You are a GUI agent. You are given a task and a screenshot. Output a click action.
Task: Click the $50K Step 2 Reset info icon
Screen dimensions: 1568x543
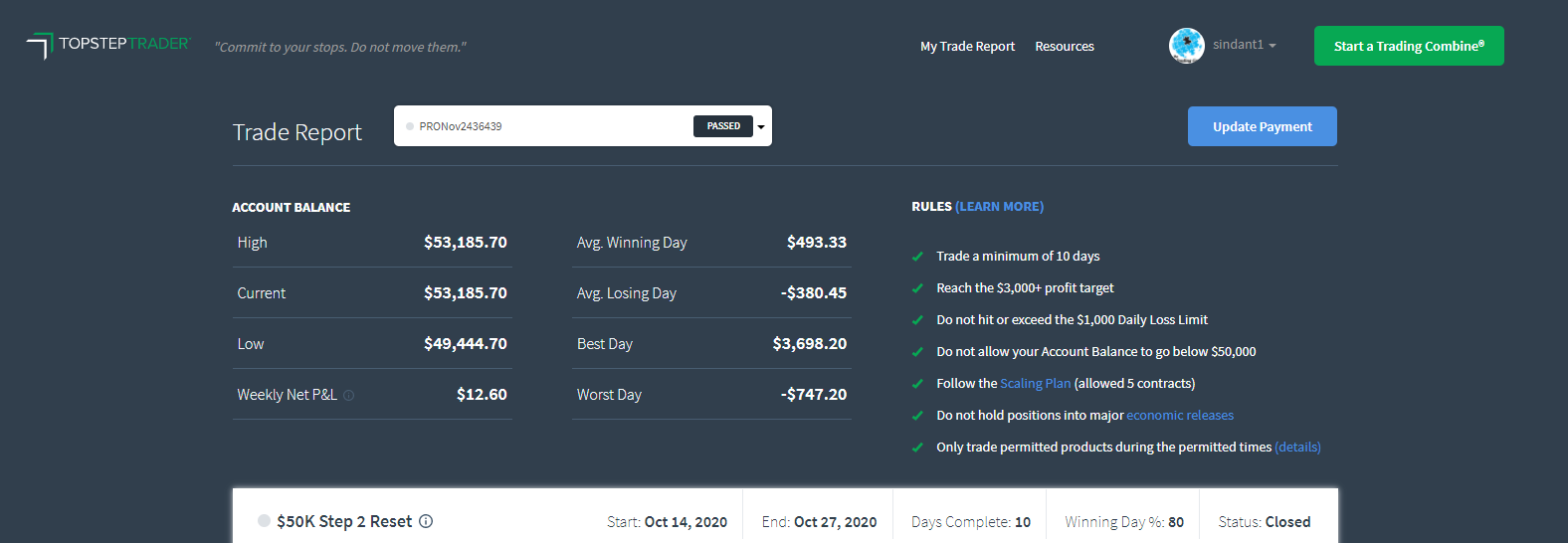coord(426,521)
